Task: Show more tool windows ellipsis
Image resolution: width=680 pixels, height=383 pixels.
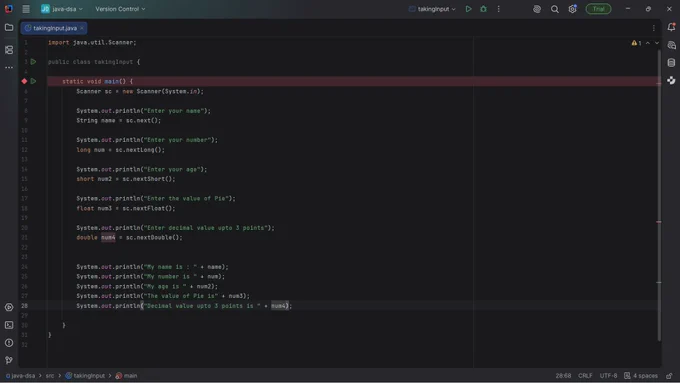Action: click(9, 68)
